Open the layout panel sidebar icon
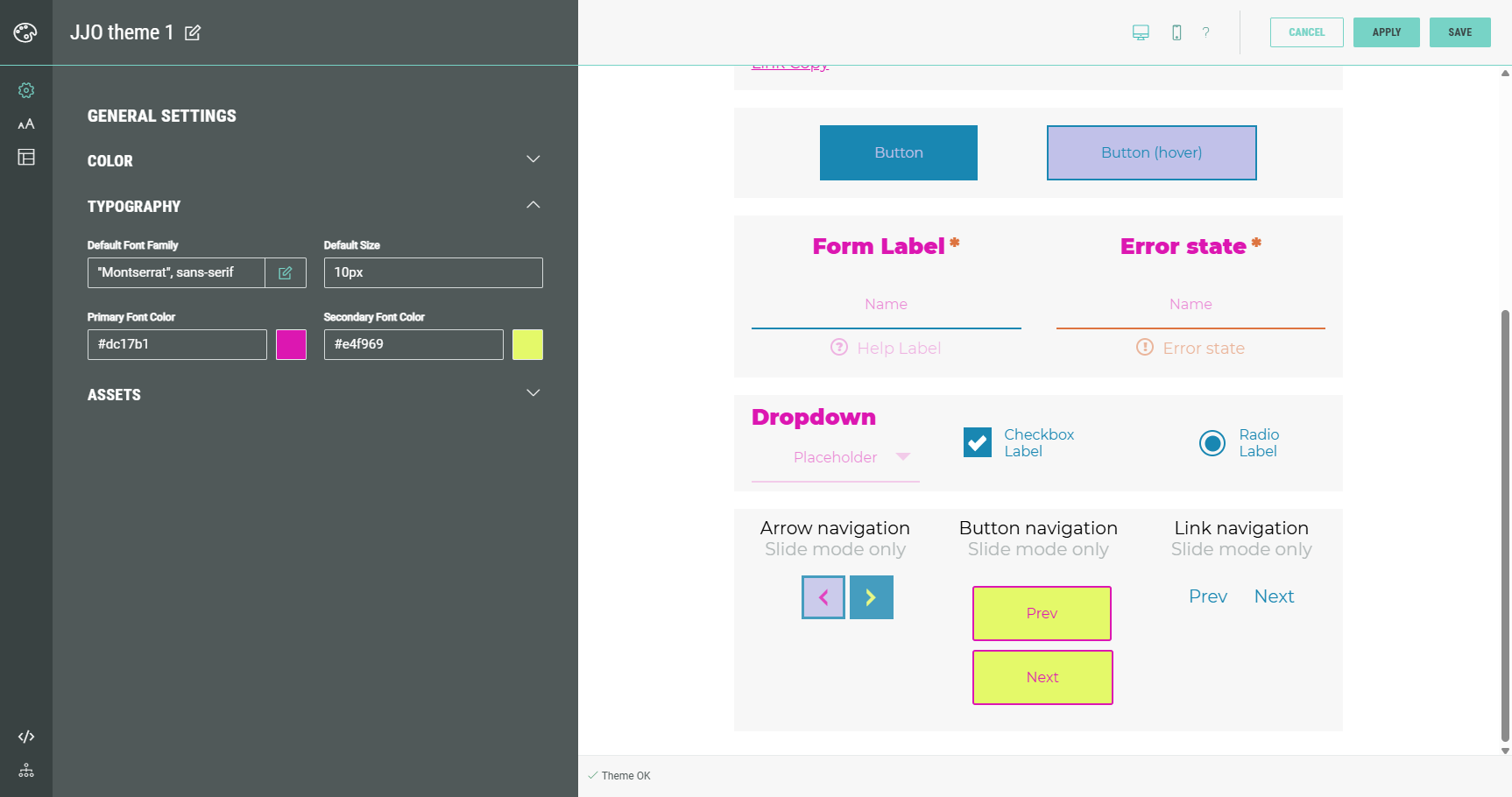Viewport: 1512px width, 797px height. tap(26, 157)
